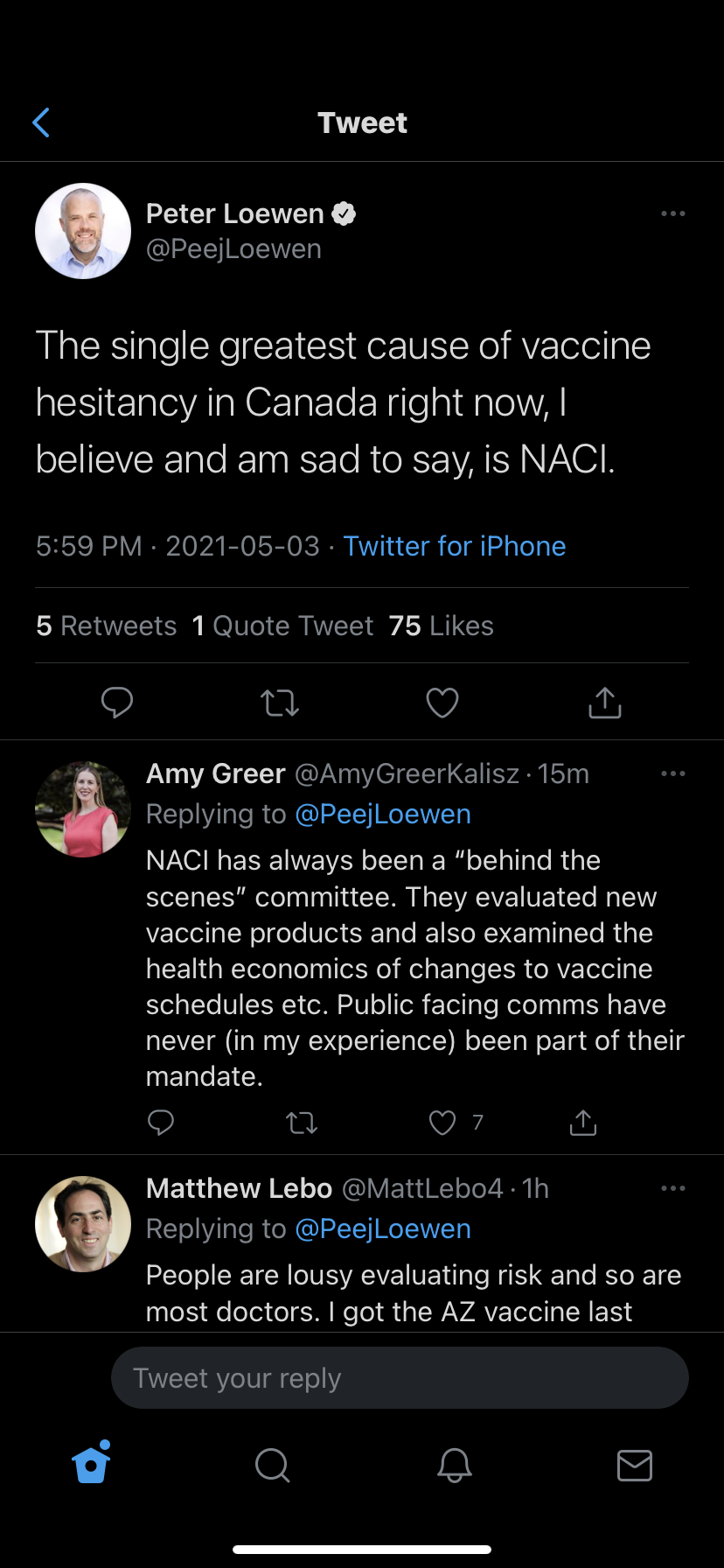Share Peter Loewen's main tweet
The height and width of the screenshot is (1568, 724).
pyautogui.click(x=605, y=703)
